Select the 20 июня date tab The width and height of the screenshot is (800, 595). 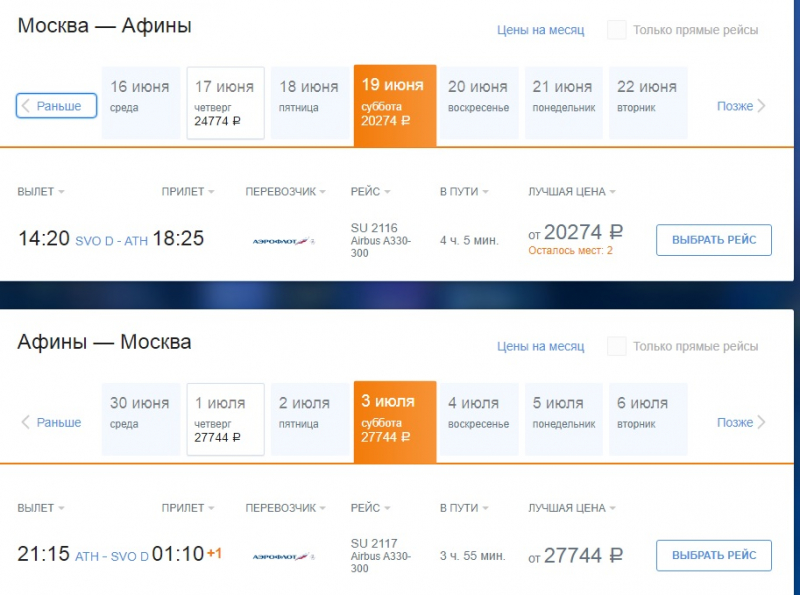tap(479, 102)
